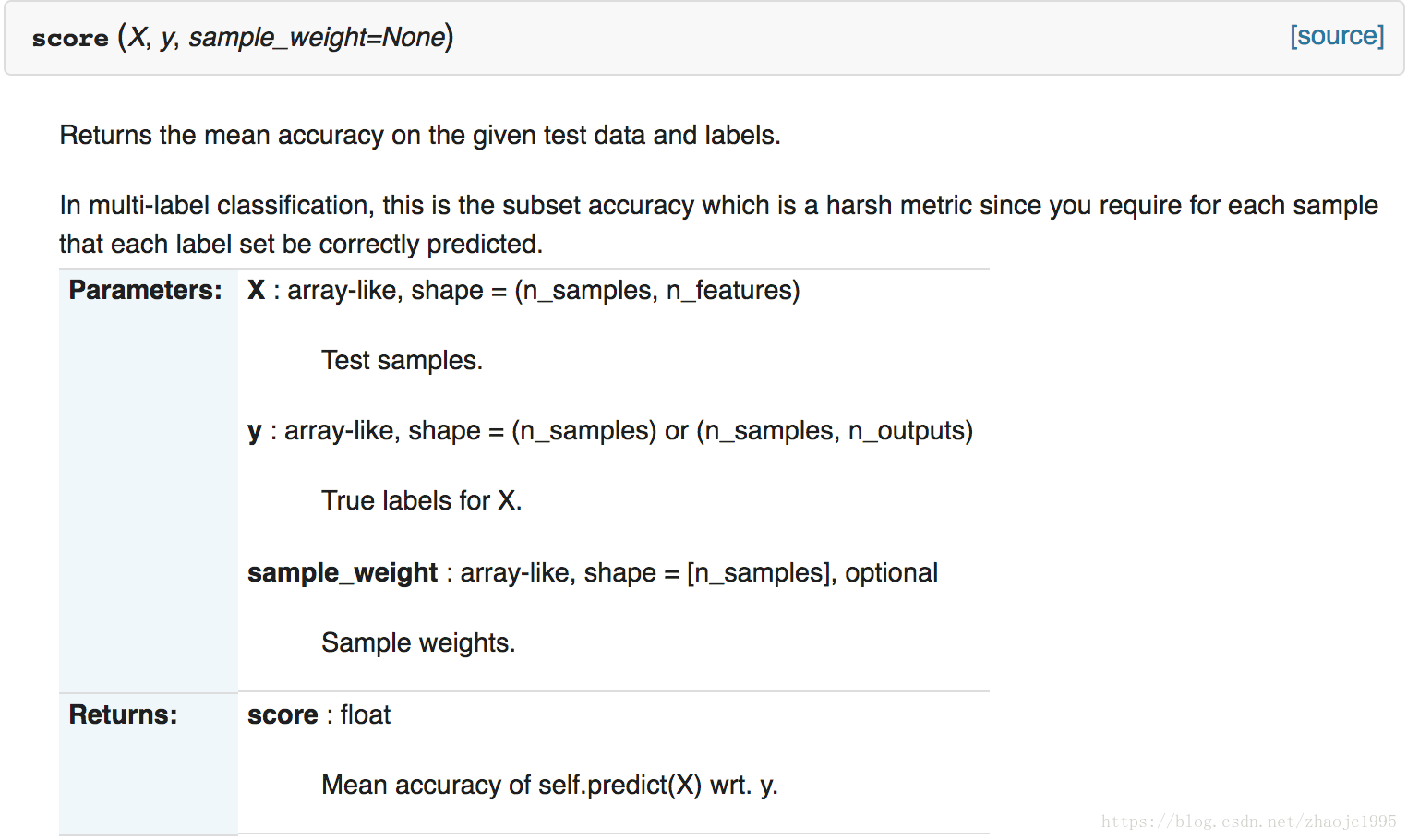Click the score method name in header
Image resolution: width=1407 pixels, height=840 pixels.
click(70, 38)
